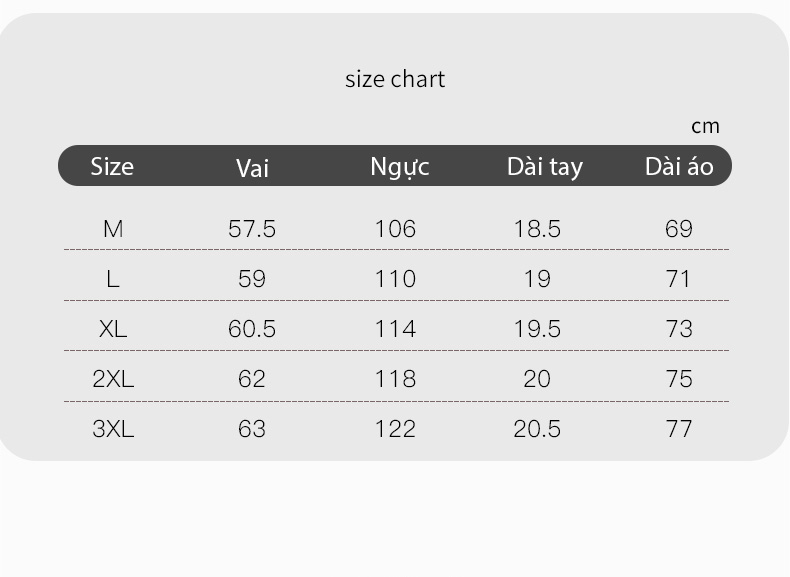This screenshot has width=790, height=577.
Task: Click chest value 122 for 3XL
Action: coord(396,429)
